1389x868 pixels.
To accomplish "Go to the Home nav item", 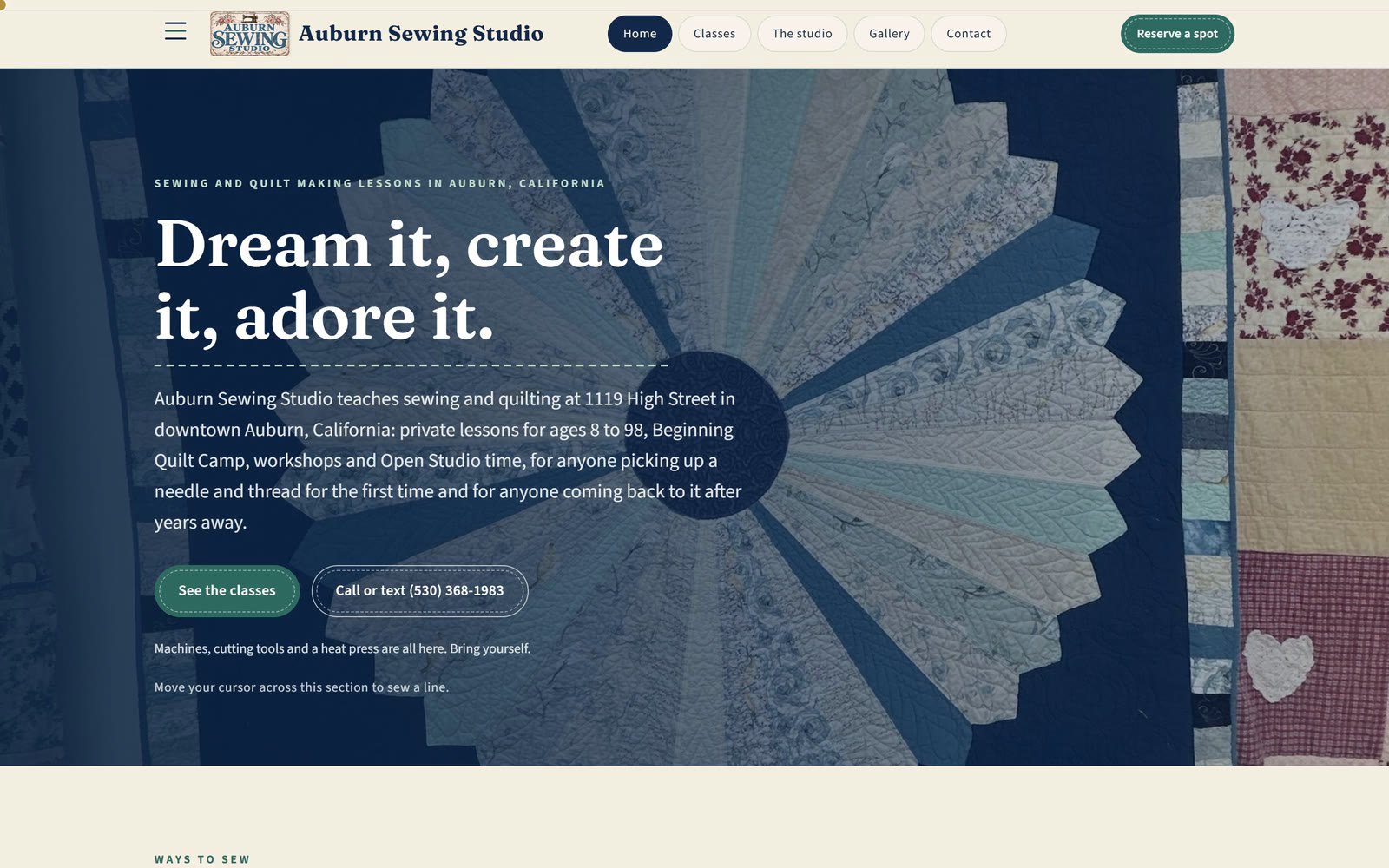I will coord(640,34).
